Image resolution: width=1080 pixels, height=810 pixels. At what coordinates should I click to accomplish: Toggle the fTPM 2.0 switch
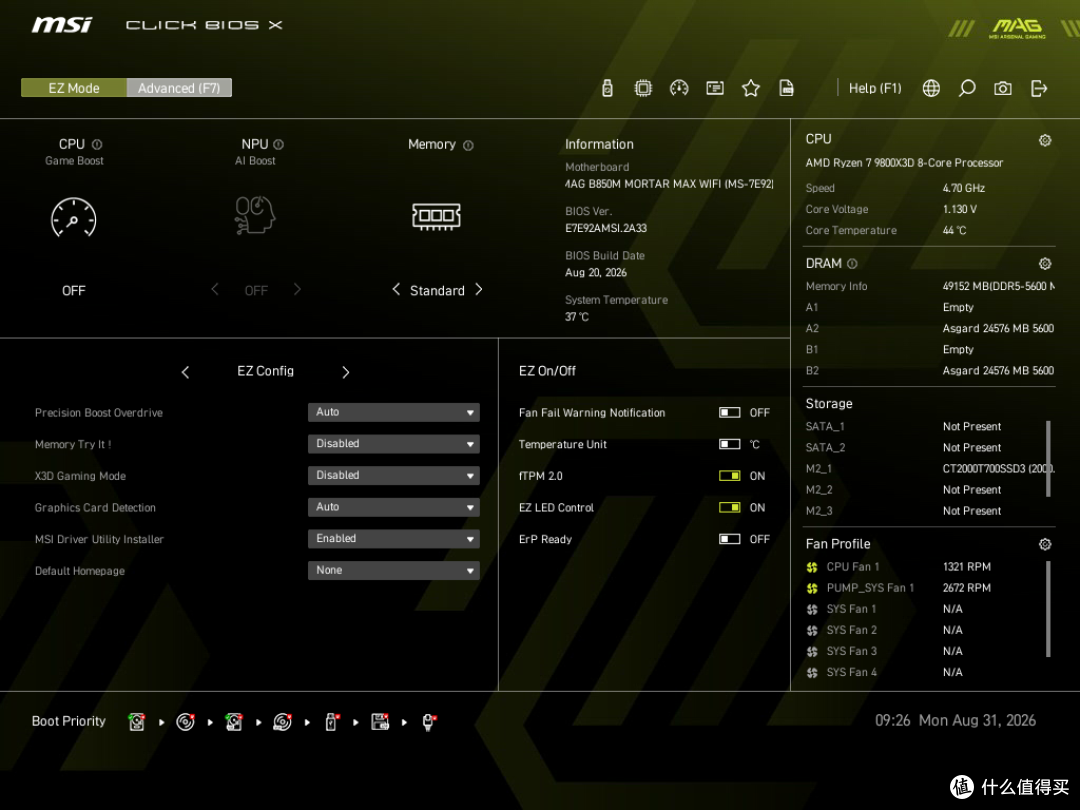click(x=729, y=476)
